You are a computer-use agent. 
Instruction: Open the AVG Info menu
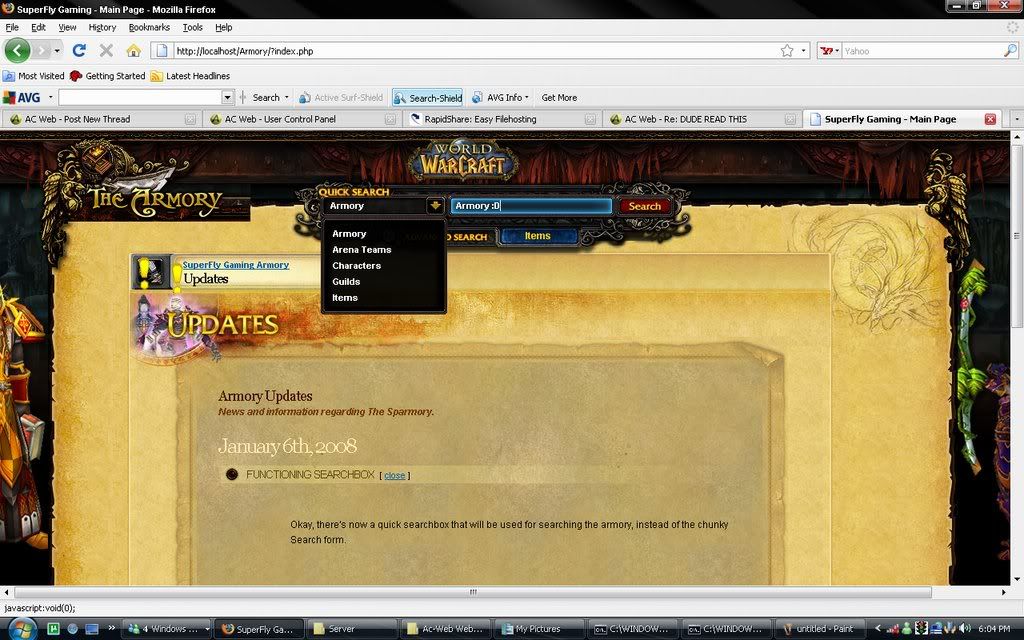pyautogui.click(x=500, y=97)
